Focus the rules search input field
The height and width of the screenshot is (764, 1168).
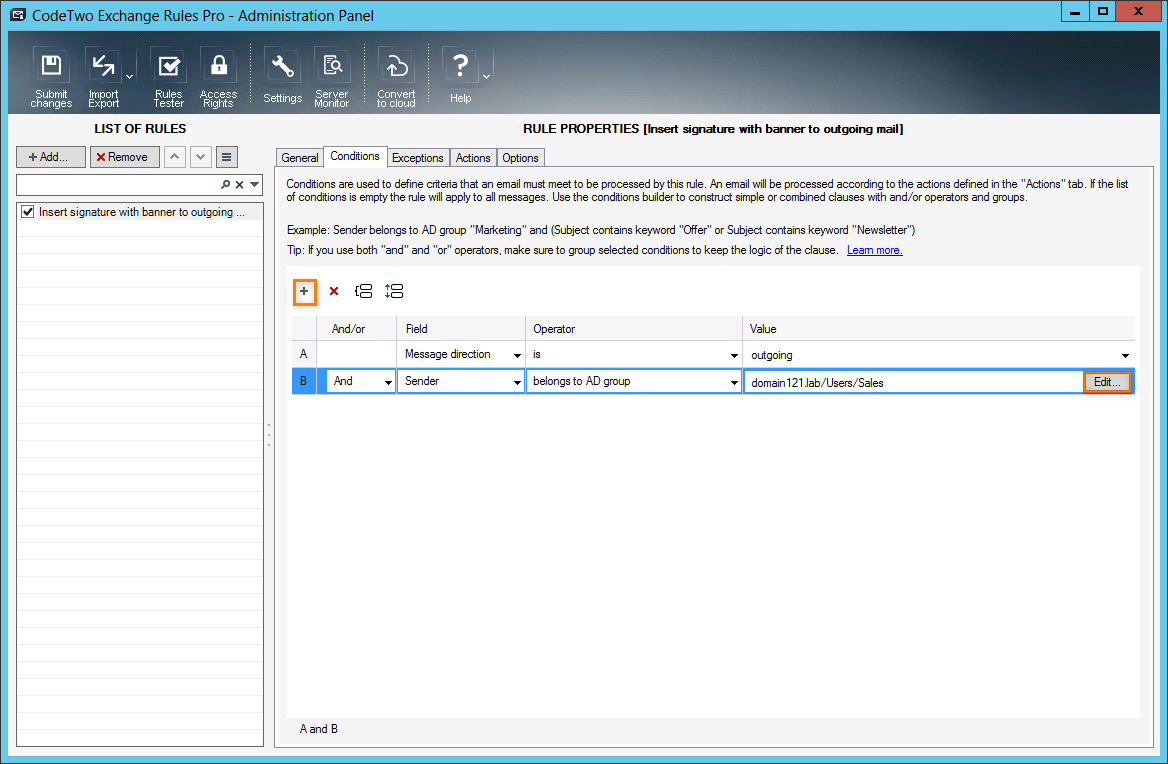pos(118,185)
